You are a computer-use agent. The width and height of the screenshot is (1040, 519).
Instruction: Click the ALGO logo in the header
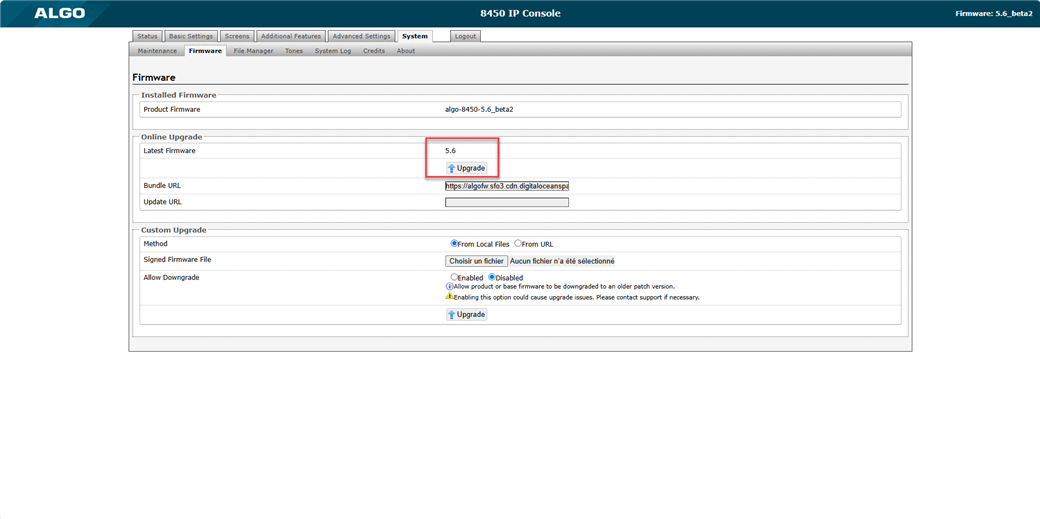[x=59, y=13]
